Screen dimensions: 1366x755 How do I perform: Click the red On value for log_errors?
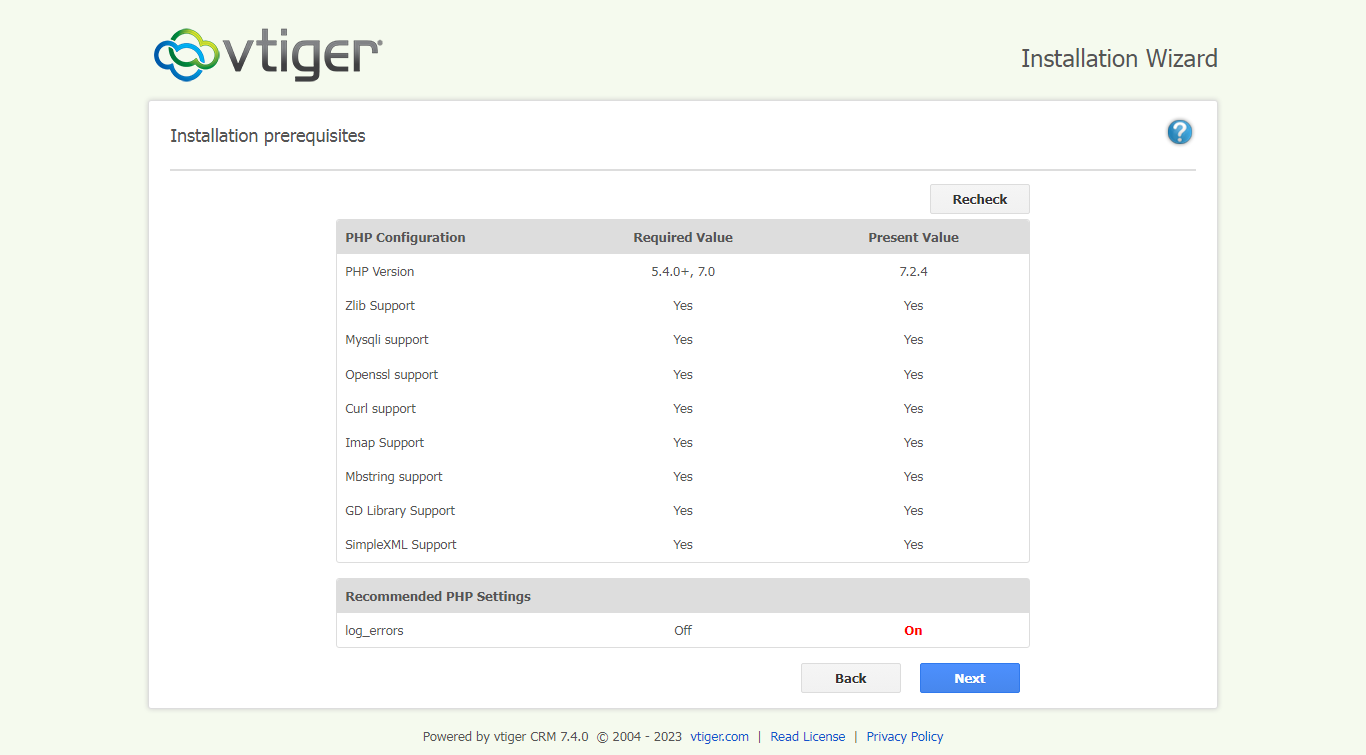click(913, 630)
